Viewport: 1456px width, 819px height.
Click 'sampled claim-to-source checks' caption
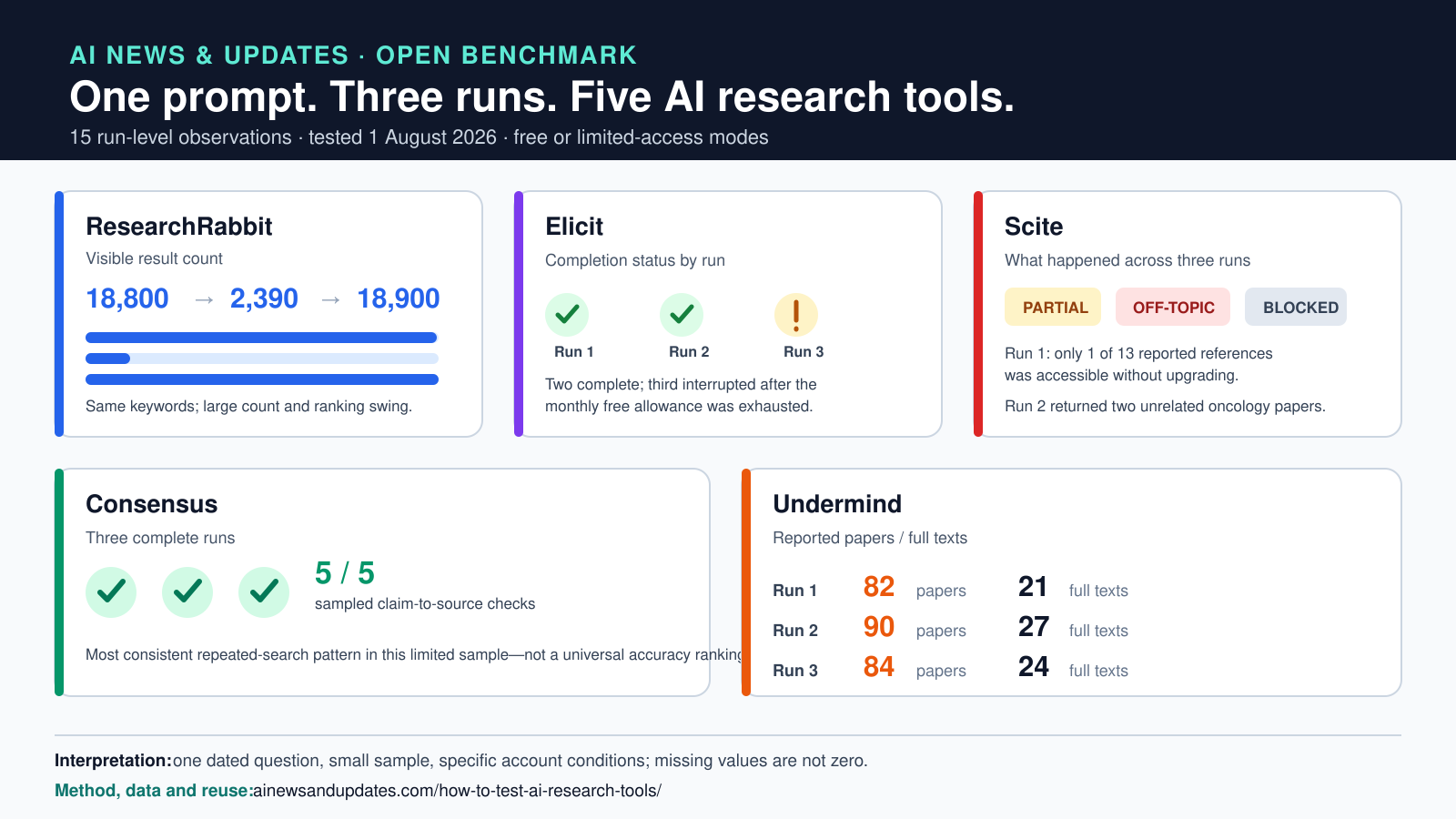tap(425, 604)
